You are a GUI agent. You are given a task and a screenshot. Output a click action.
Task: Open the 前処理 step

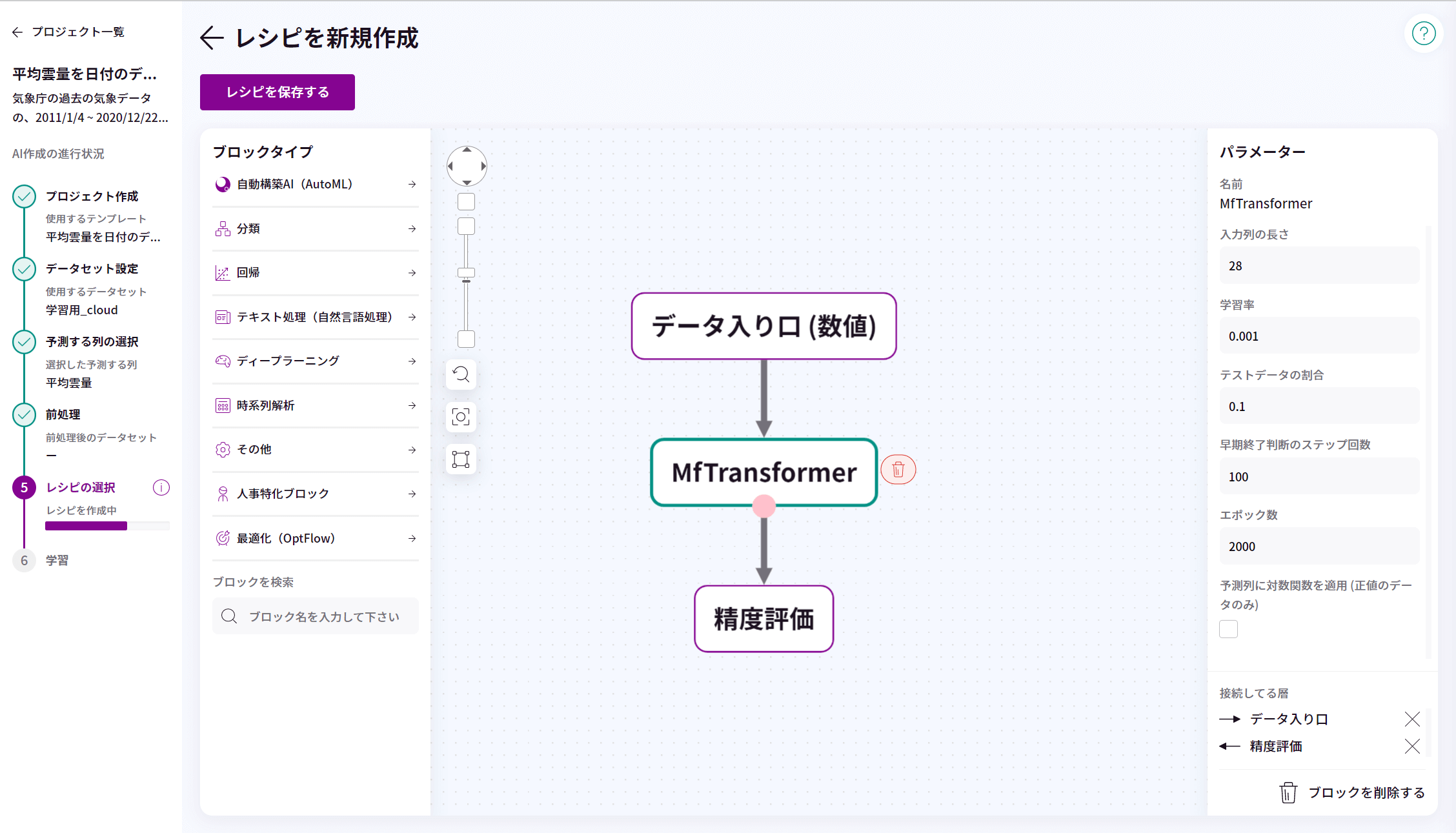pyautogui.click(x=63, y=415)
